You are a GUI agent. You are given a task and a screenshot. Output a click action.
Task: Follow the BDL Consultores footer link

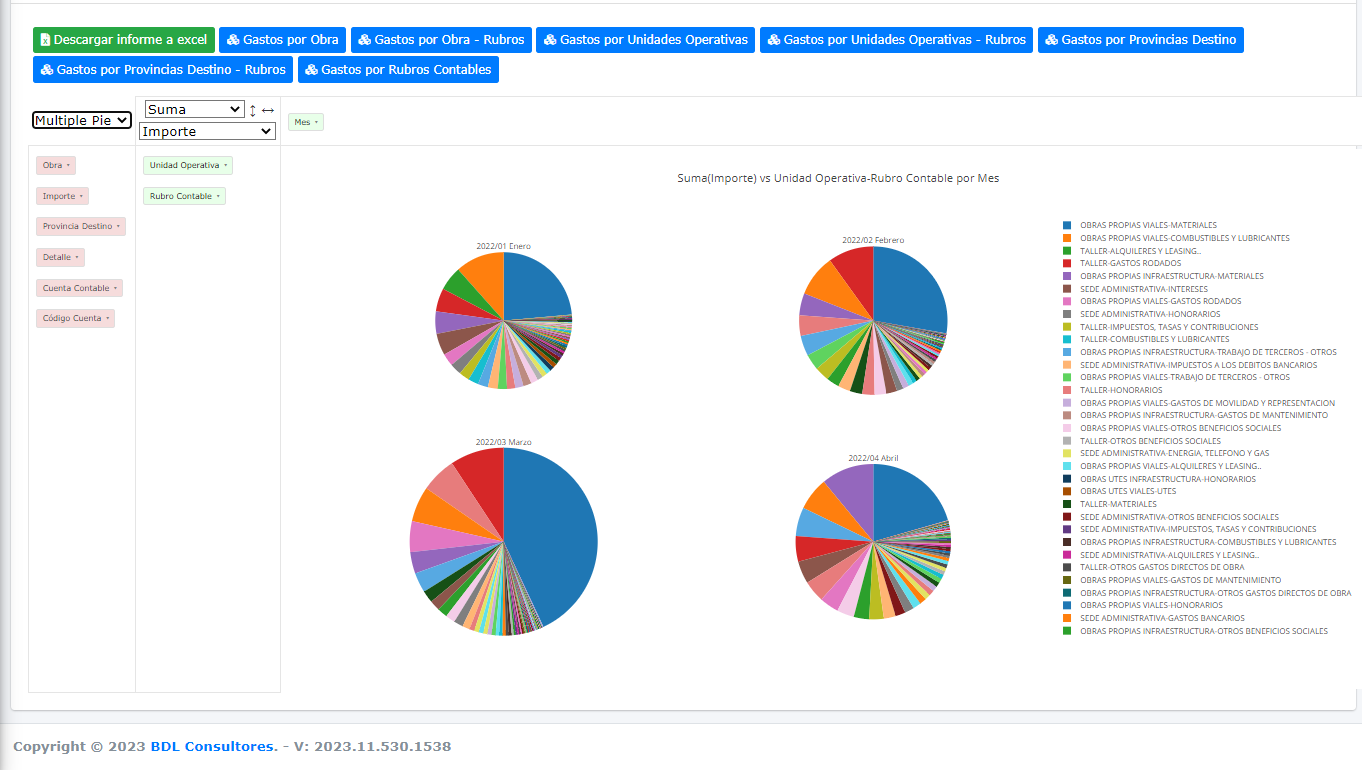click(213, 746)
